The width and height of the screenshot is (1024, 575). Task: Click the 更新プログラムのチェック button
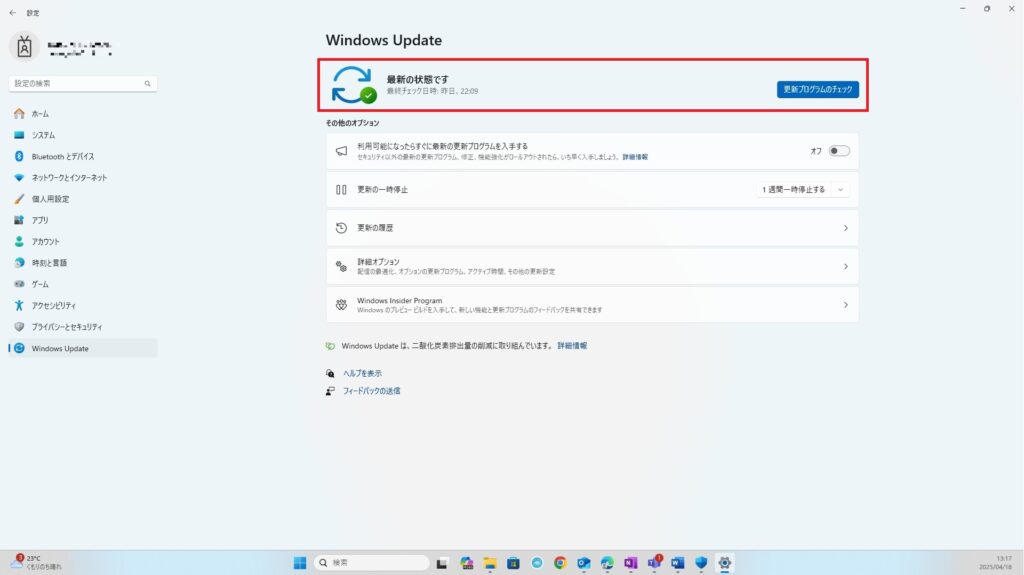(818, 90)
